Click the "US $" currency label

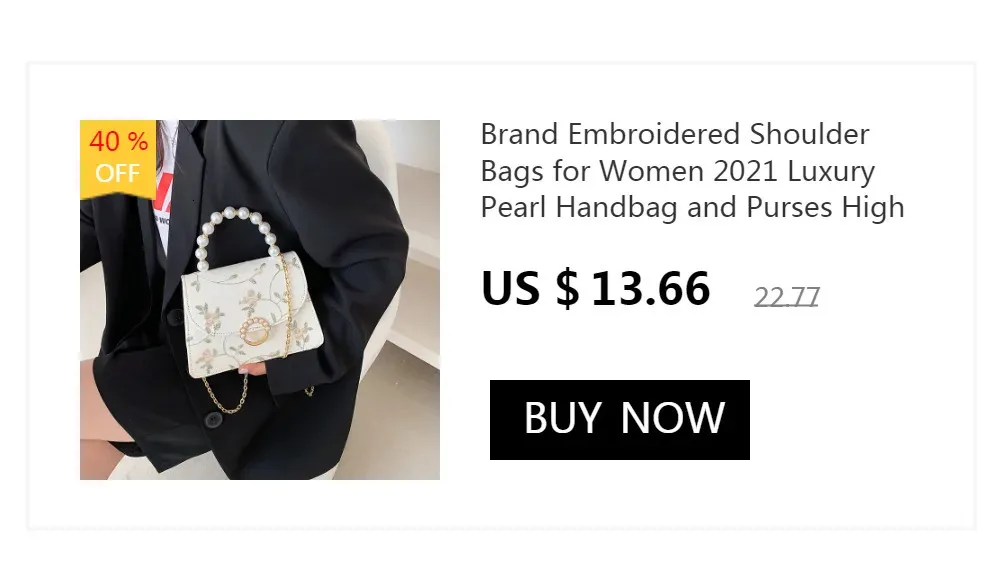530,288
